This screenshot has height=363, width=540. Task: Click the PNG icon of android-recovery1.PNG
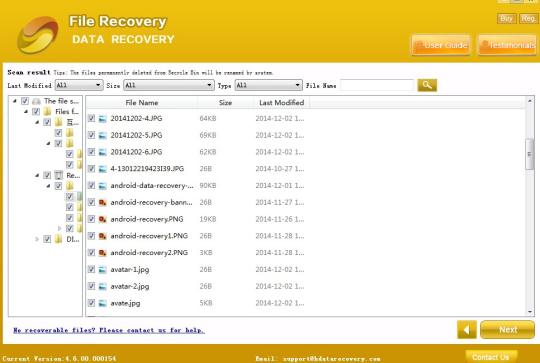103,236
